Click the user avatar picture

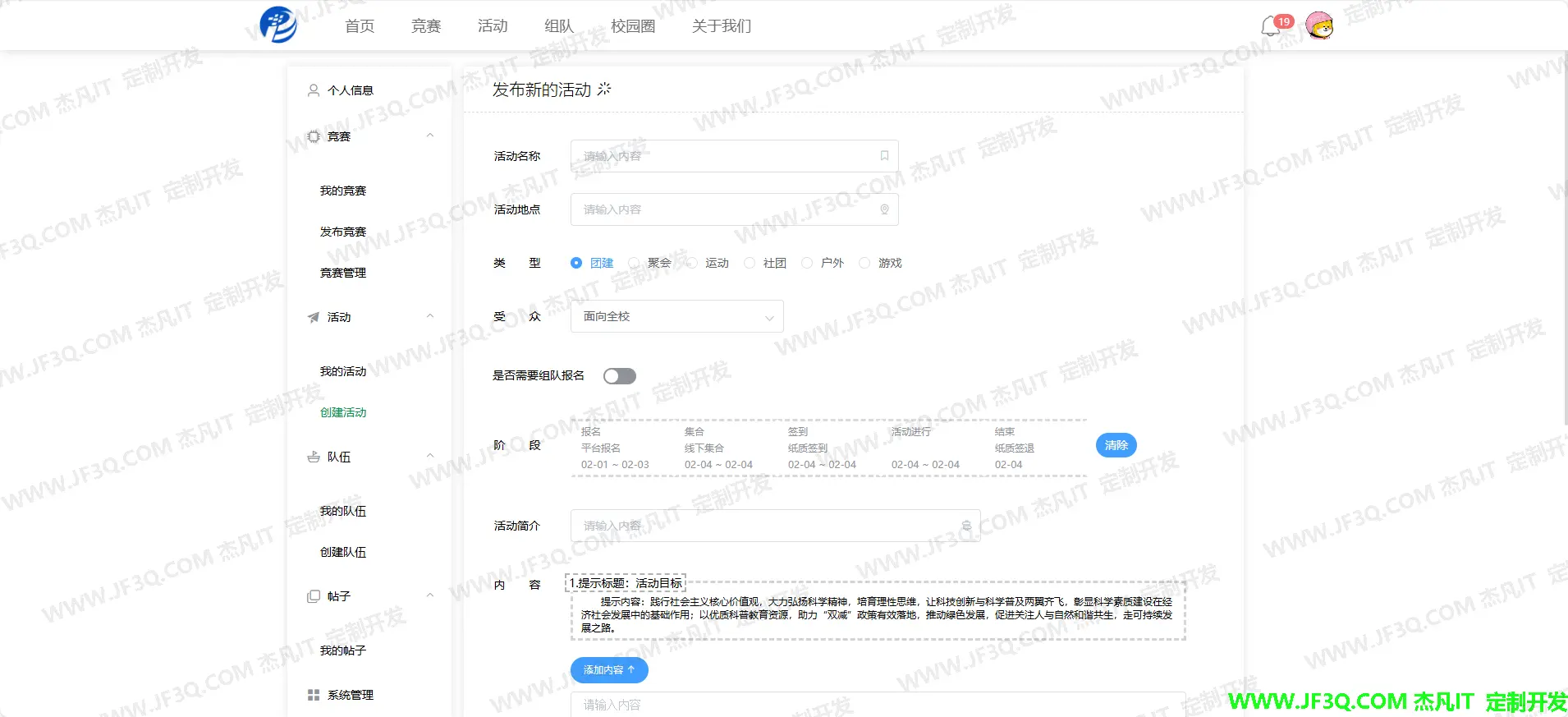pos(1319,26)
